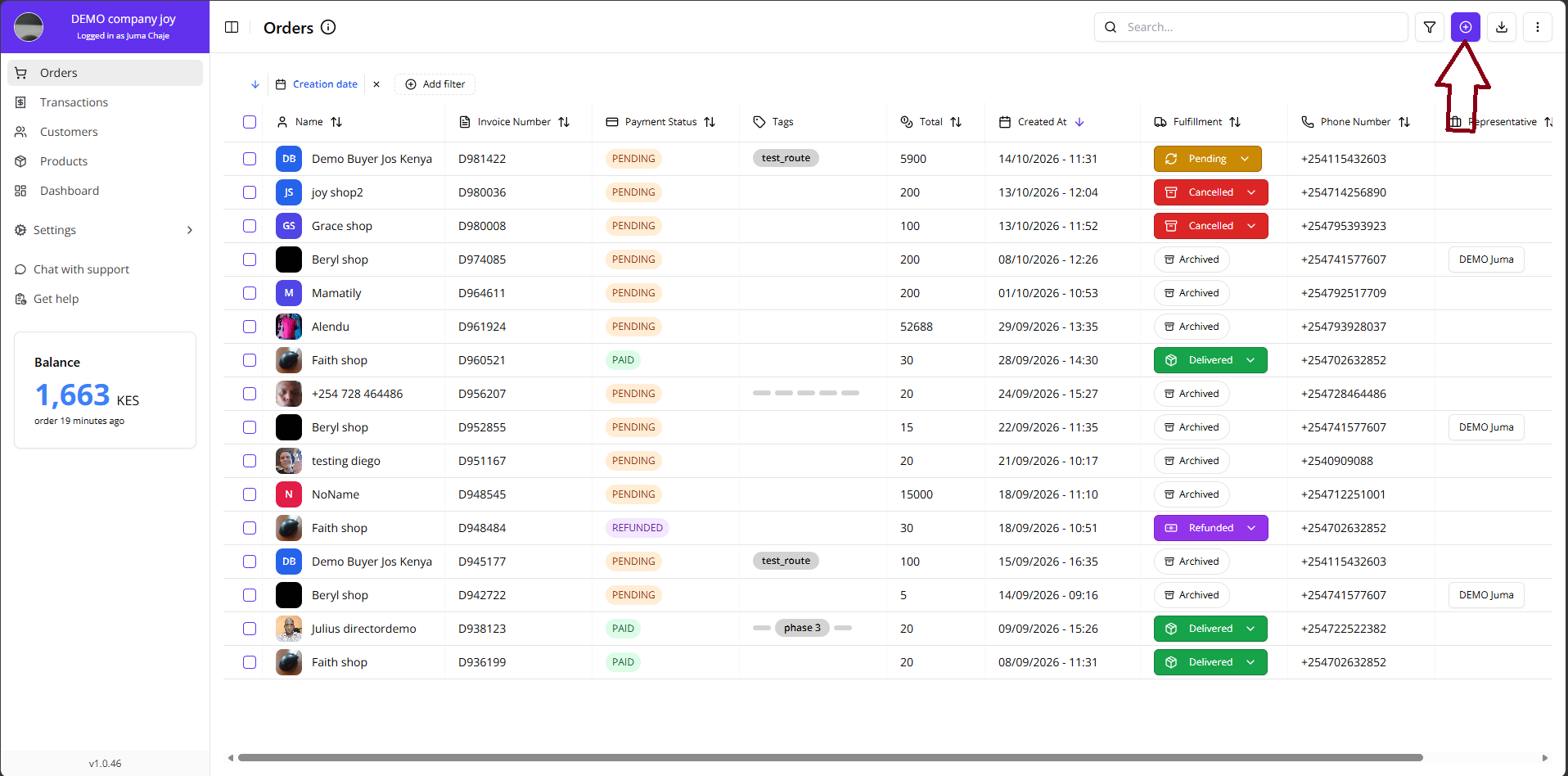1568x776 pixels.
Task: Download orders with the export icon
Action: coord(1502,27)
